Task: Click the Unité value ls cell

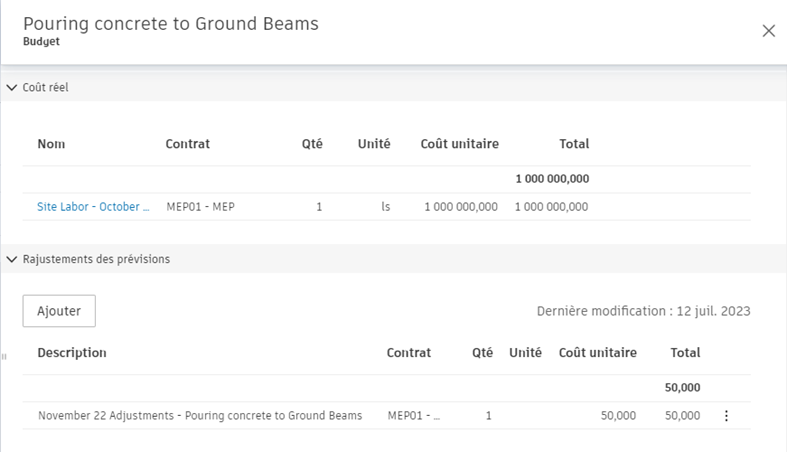Action: point(385,207)
